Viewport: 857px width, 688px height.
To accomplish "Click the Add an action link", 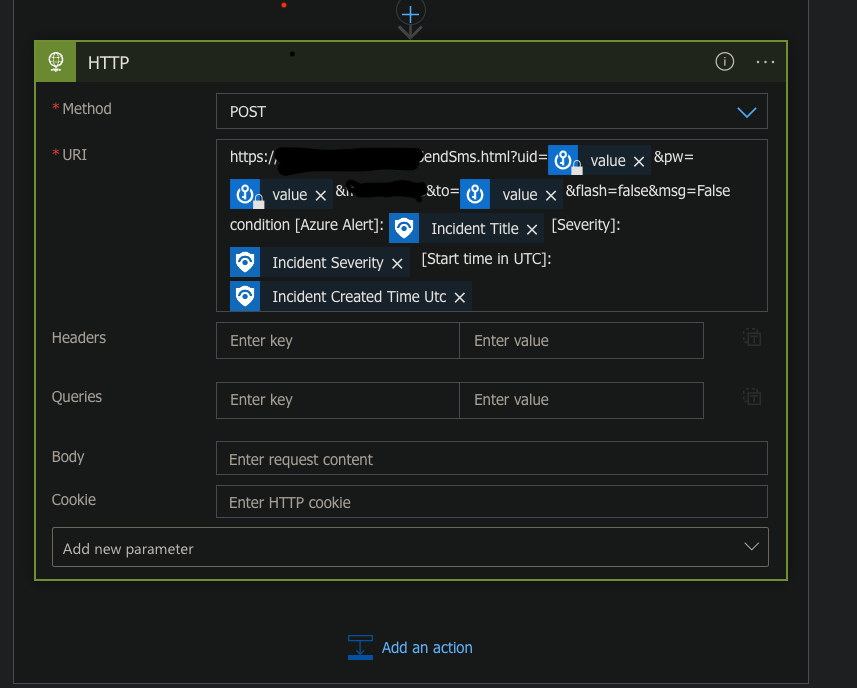I will [x=426, y=647].
